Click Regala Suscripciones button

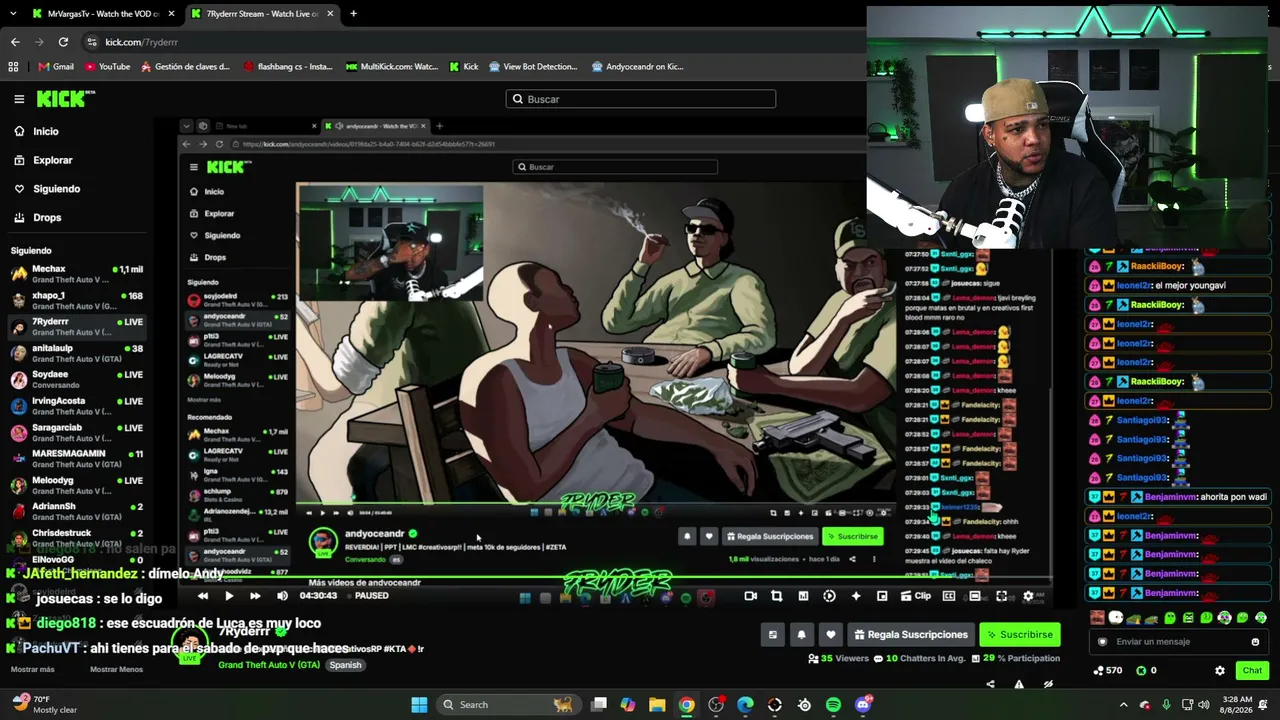click(910, 635)
